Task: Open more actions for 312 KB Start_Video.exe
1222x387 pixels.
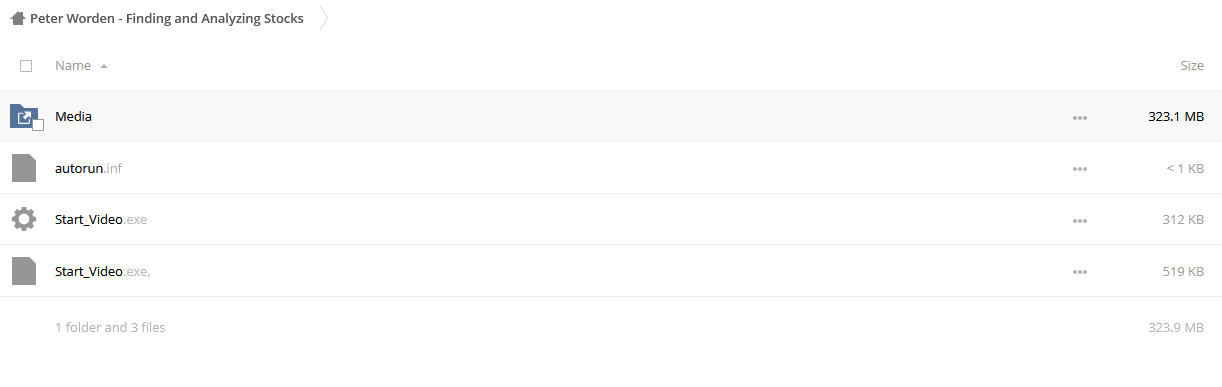Action: point(1079,220)
